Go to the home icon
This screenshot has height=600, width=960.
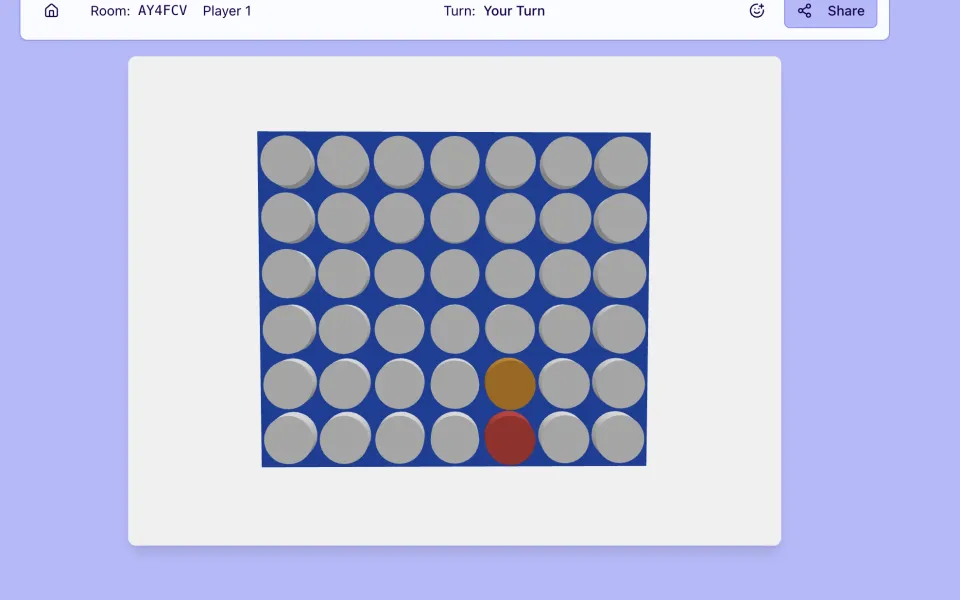tap(51, 10)
